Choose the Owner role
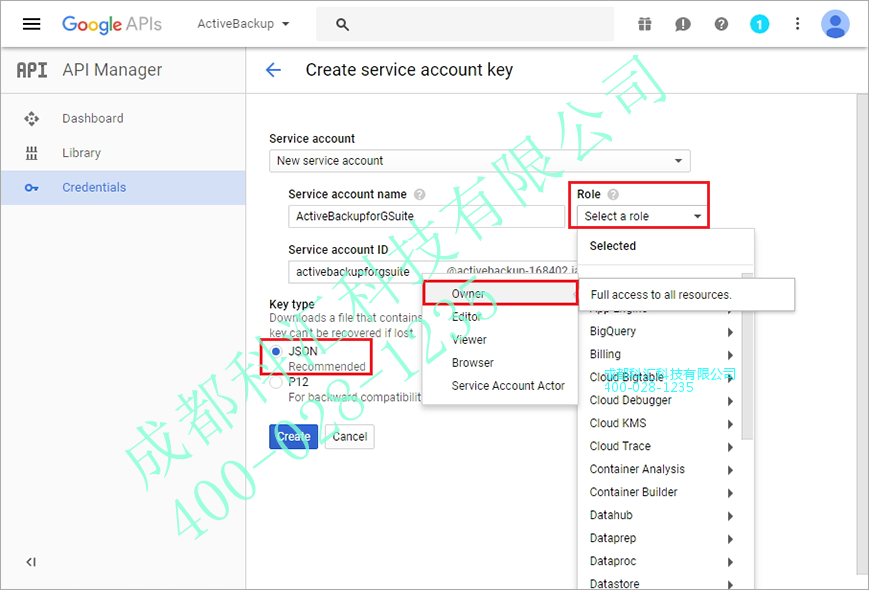 (x=500, y=294)
